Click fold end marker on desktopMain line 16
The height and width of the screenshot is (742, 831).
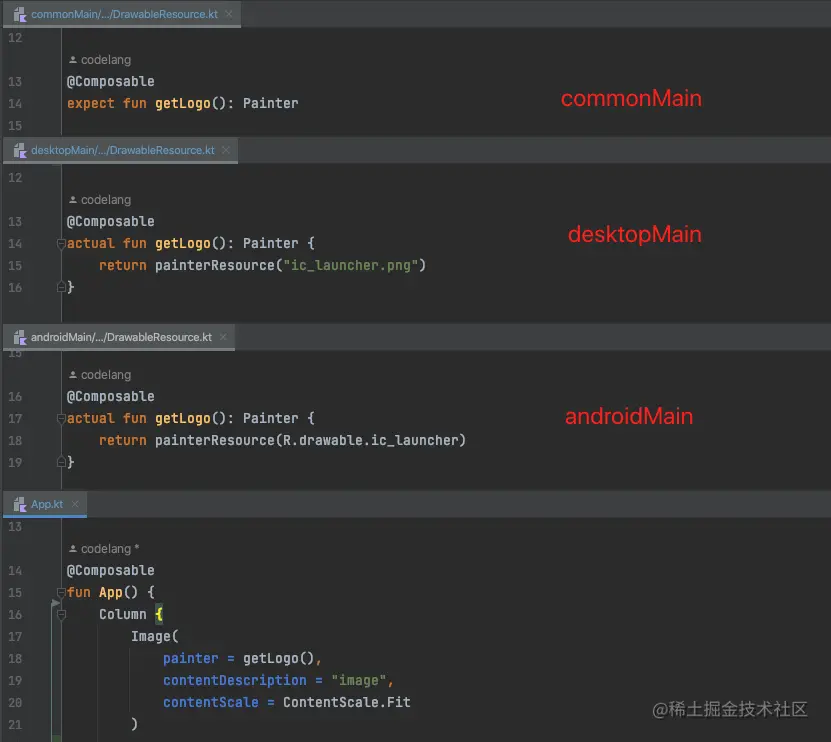[x=61, y=287]
